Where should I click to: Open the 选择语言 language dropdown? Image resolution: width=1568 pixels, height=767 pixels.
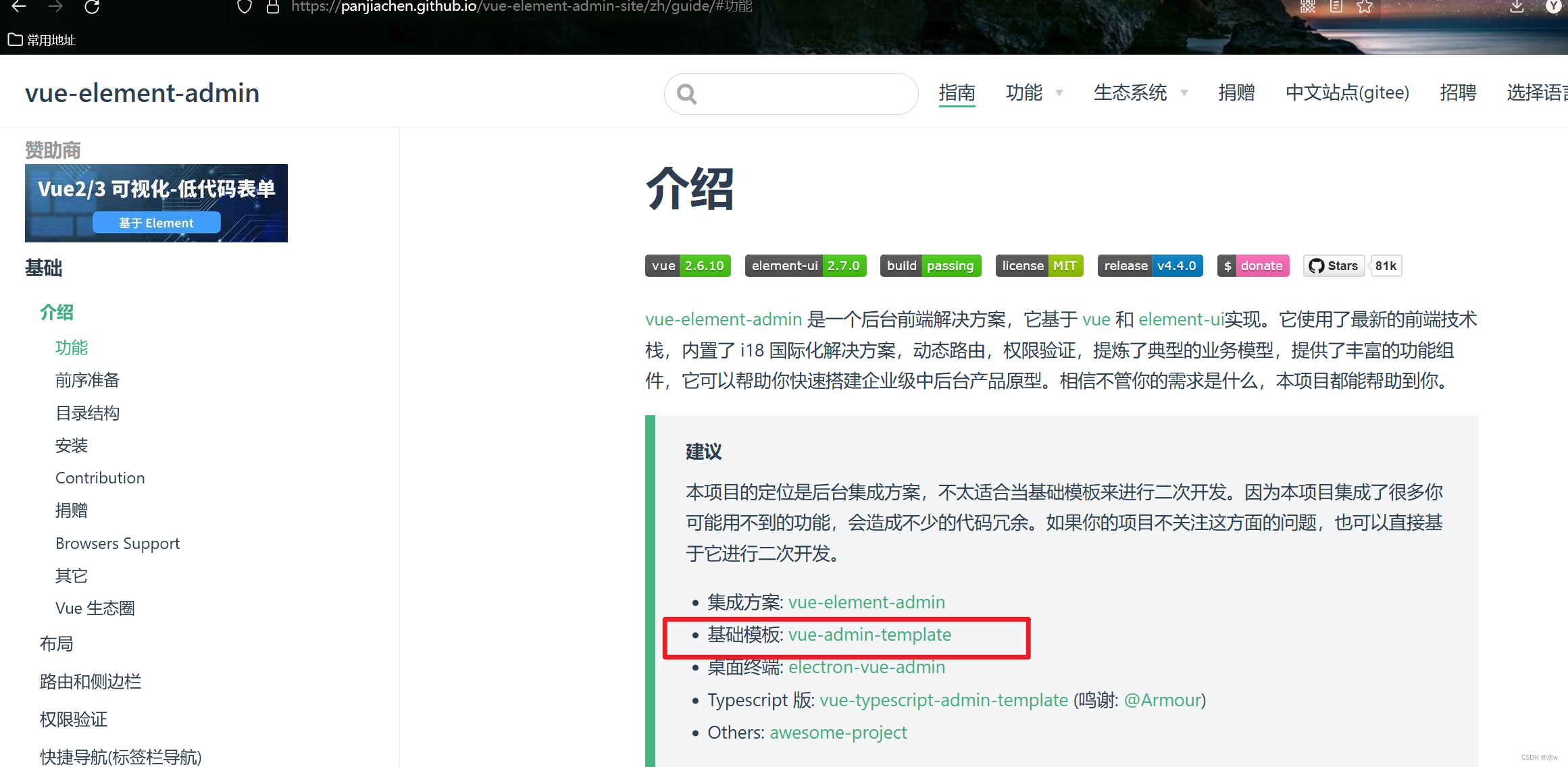(x=1537, y=92)
